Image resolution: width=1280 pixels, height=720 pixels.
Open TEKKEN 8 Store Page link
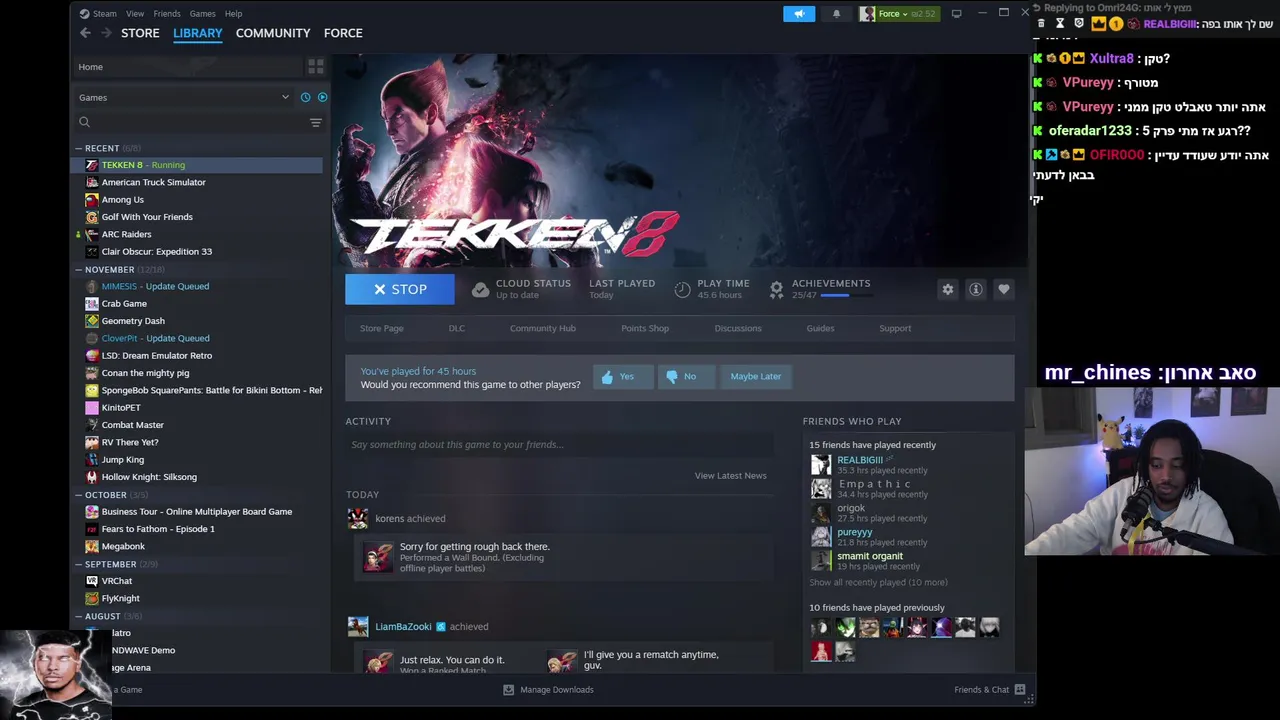[381, 328]
